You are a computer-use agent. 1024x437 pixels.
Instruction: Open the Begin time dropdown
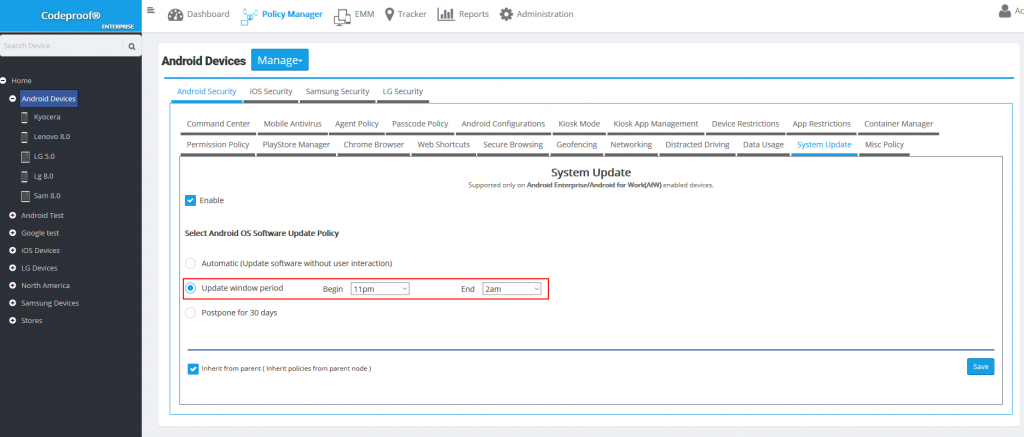380,289
